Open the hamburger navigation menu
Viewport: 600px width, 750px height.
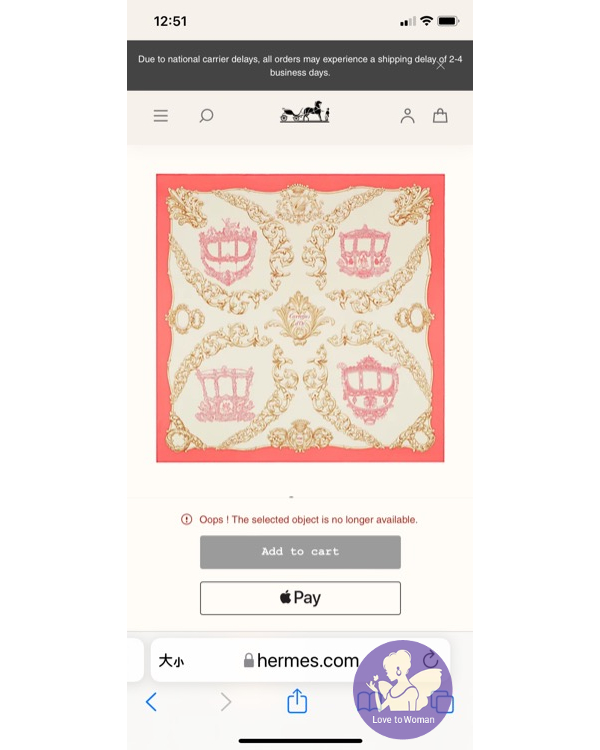click(x=161, y=116)
